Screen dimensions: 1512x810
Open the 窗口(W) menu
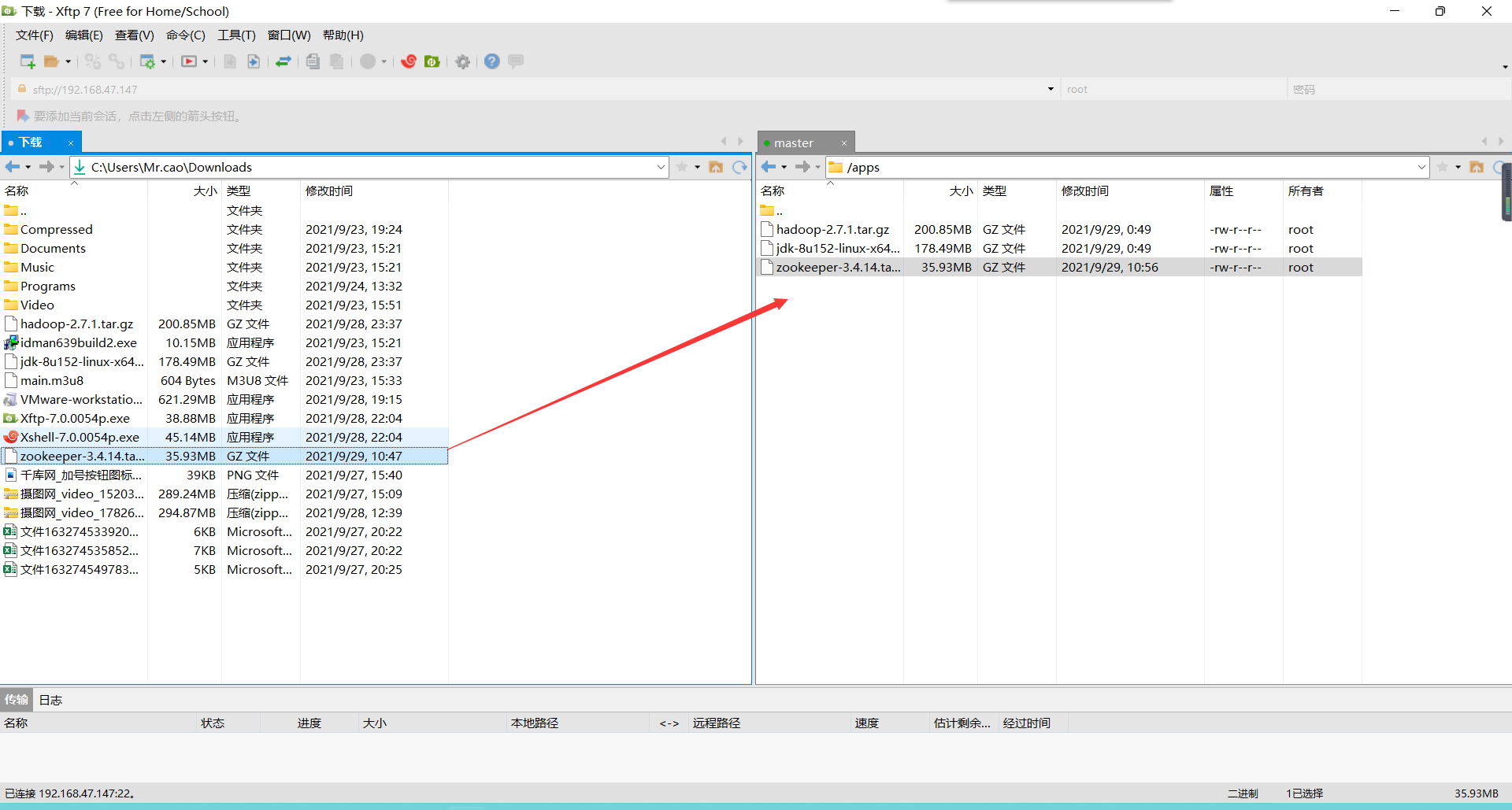coord(289,35)
